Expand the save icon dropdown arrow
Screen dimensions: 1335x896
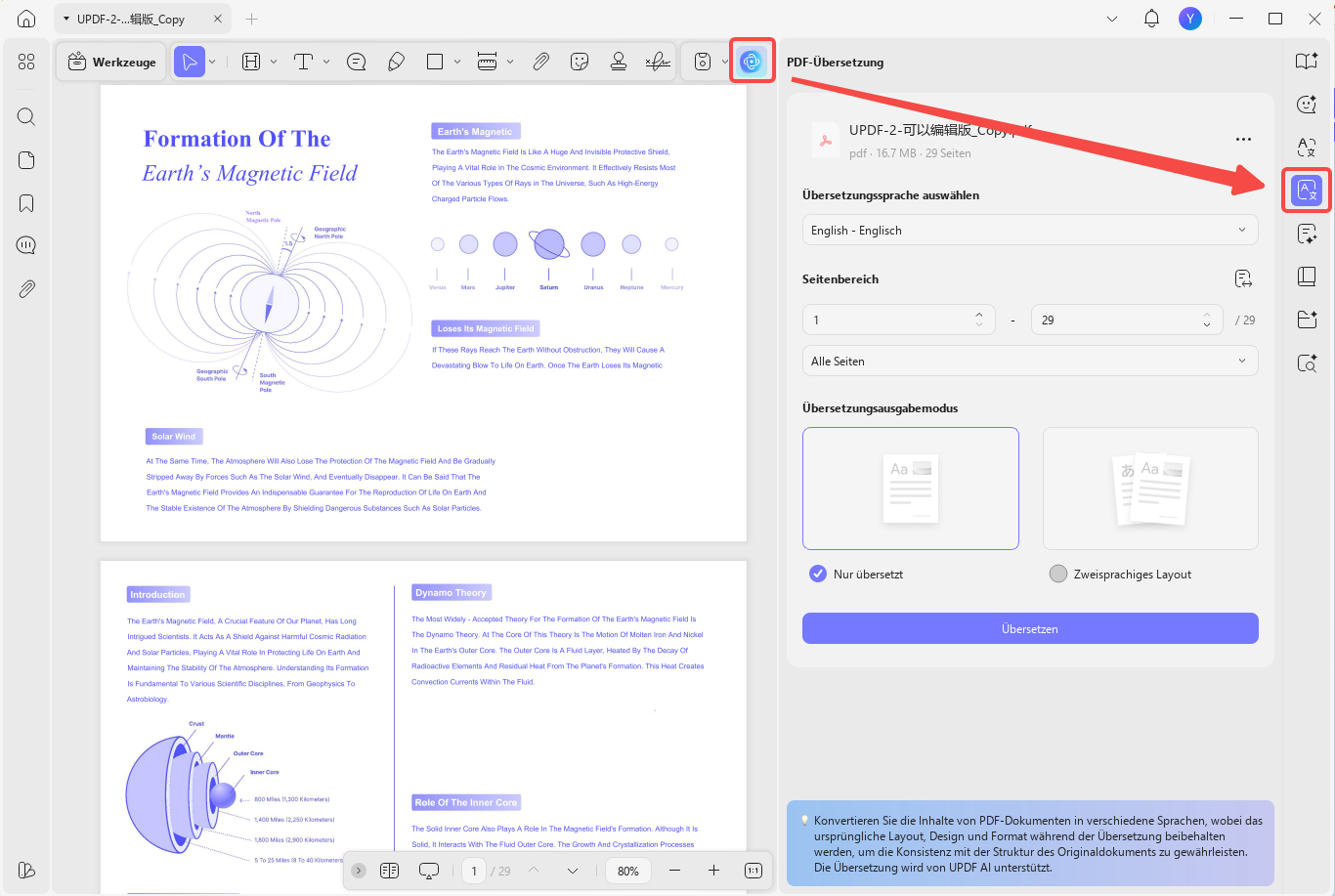[x=724, y=62]
